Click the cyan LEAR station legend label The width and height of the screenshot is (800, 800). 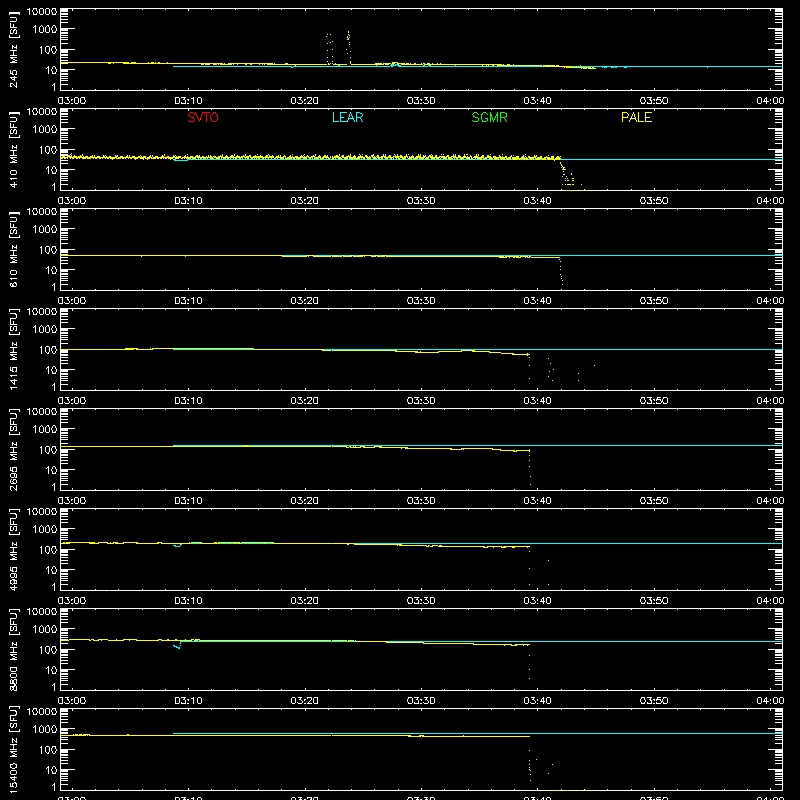click(347, 117)
